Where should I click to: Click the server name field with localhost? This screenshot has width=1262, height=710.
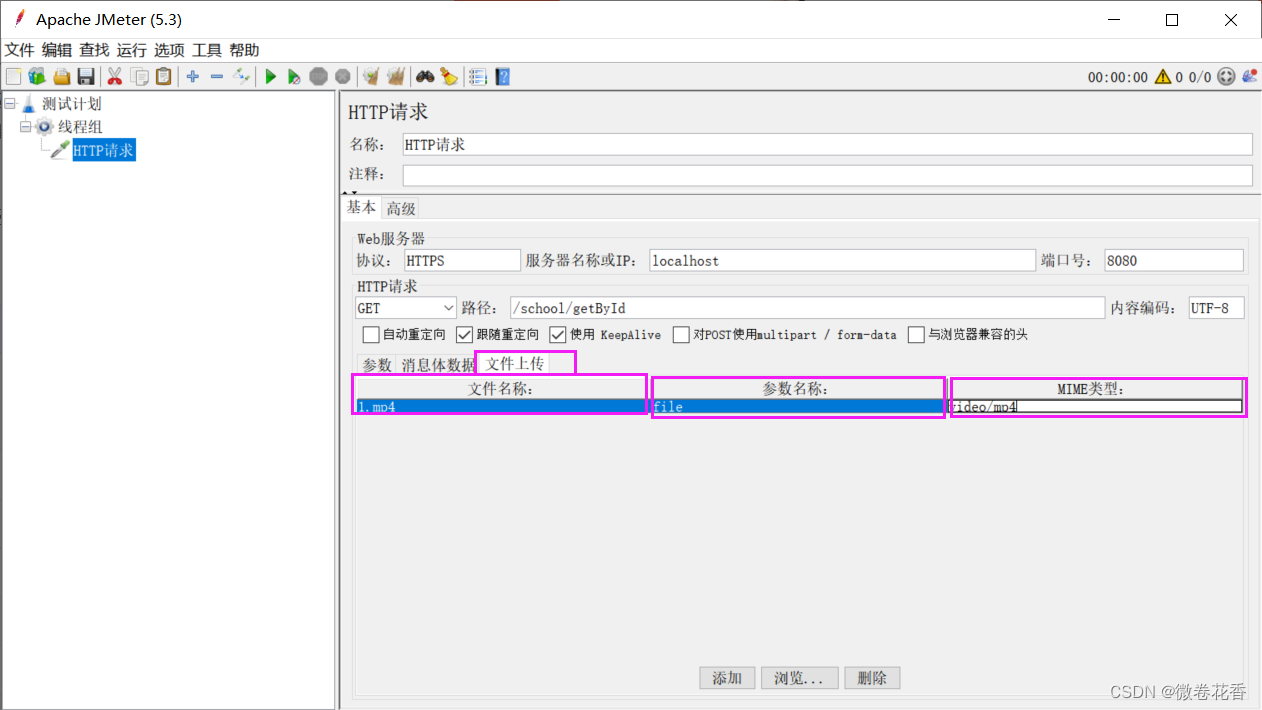point(842,260)
